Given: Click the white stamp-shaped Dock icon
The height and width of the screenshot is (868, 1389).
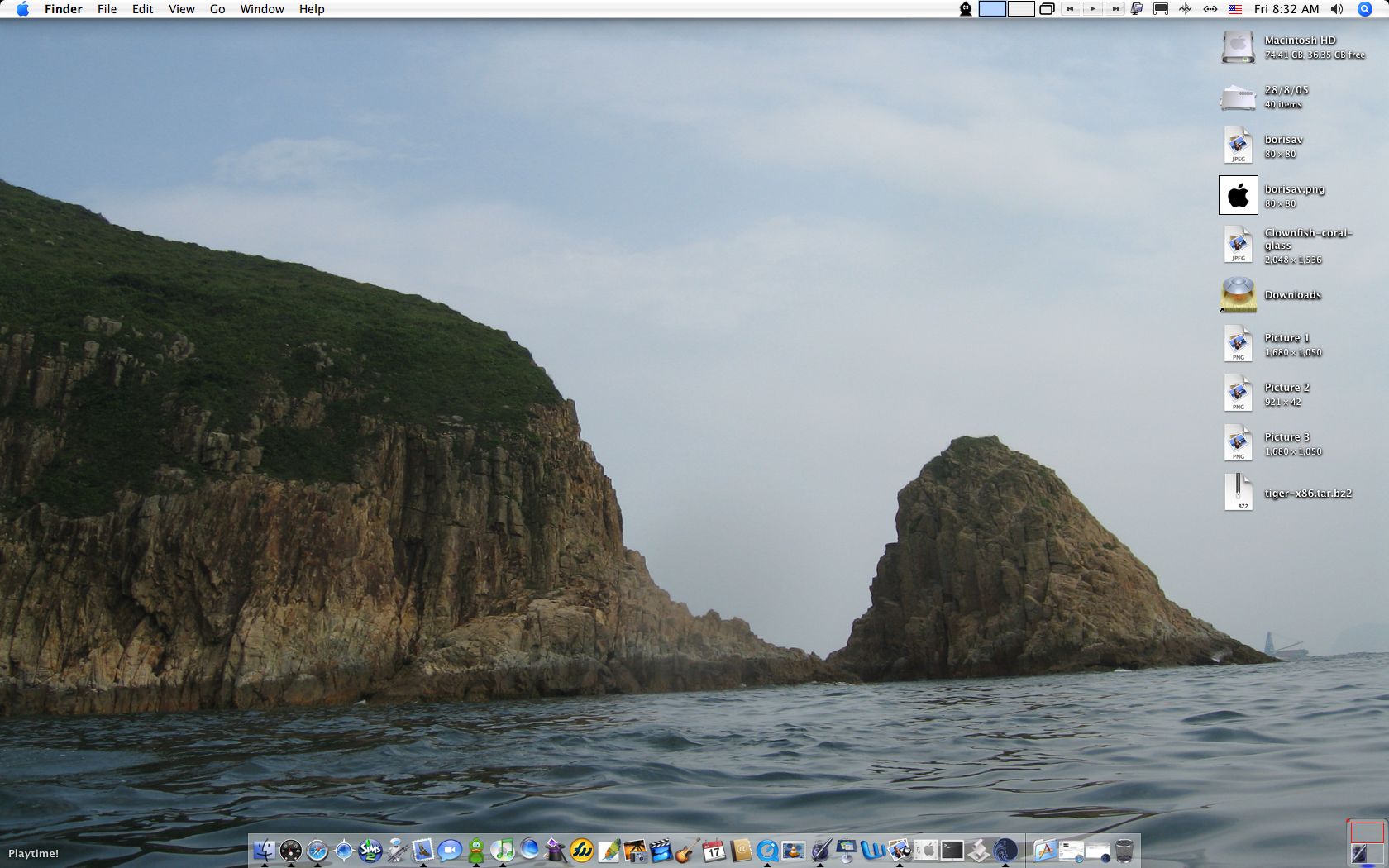Looking at the screenshot, I should pos(978,850).
